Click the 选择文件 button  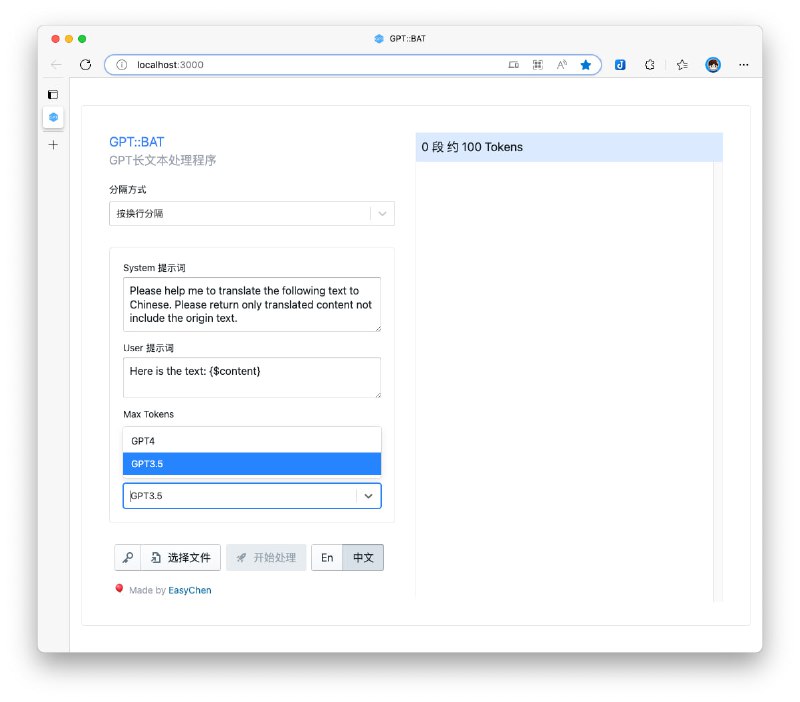(x=181, y=558)
